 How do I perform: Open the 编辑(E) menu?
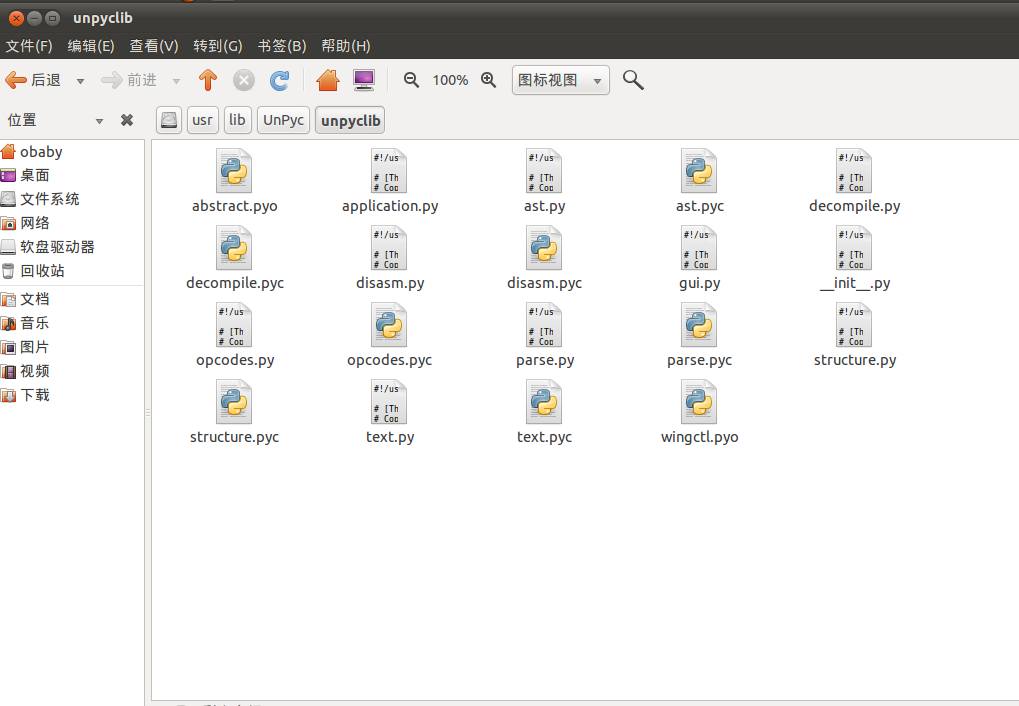click(91, 46)
